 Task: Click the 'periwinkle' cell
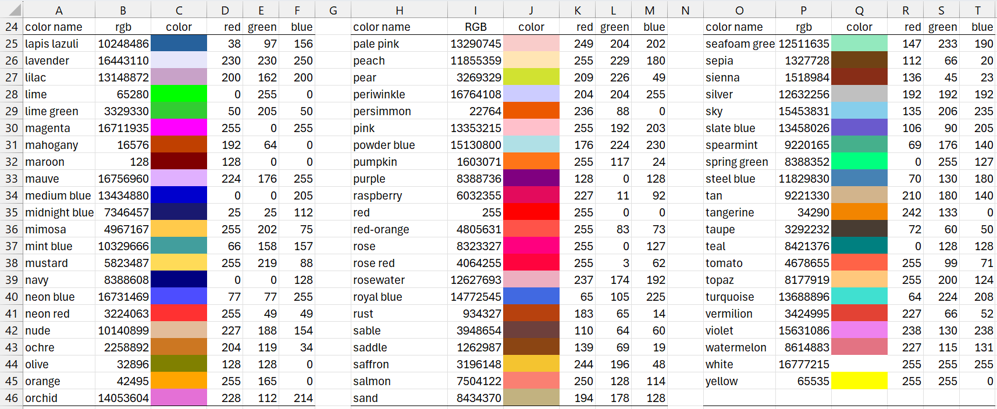click(399, 94)
